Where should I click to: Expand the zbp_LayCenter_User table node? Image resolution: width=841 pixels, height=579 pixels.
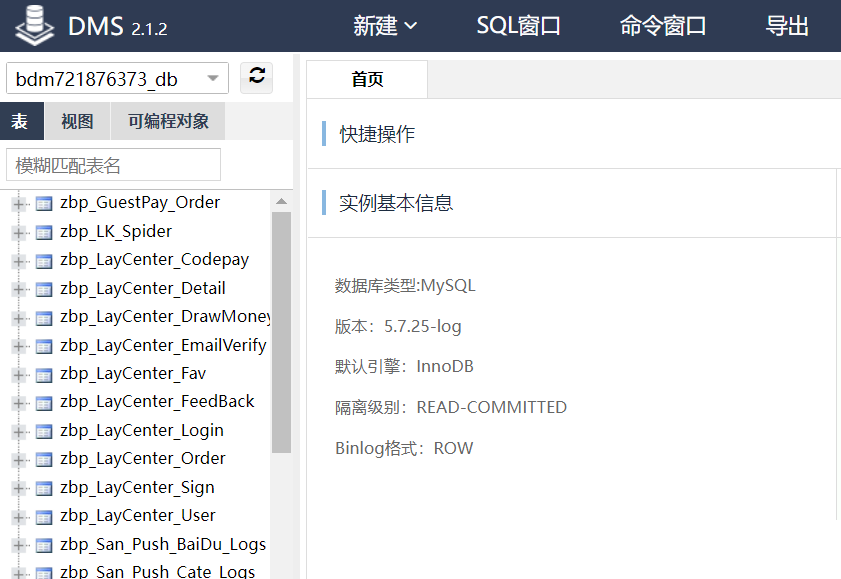[x=18, y=517]
